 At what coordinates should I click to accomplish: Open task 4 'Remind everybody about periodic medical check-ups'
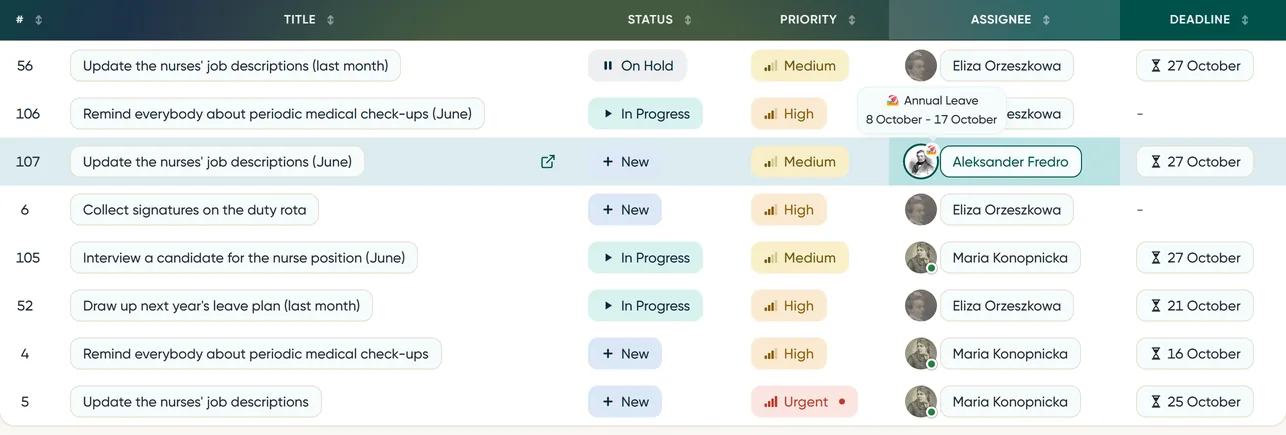(x=256, y=354)
